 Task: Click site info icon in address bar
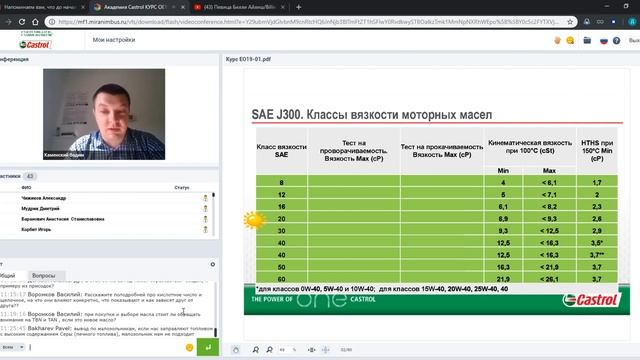tap(52, 22)
